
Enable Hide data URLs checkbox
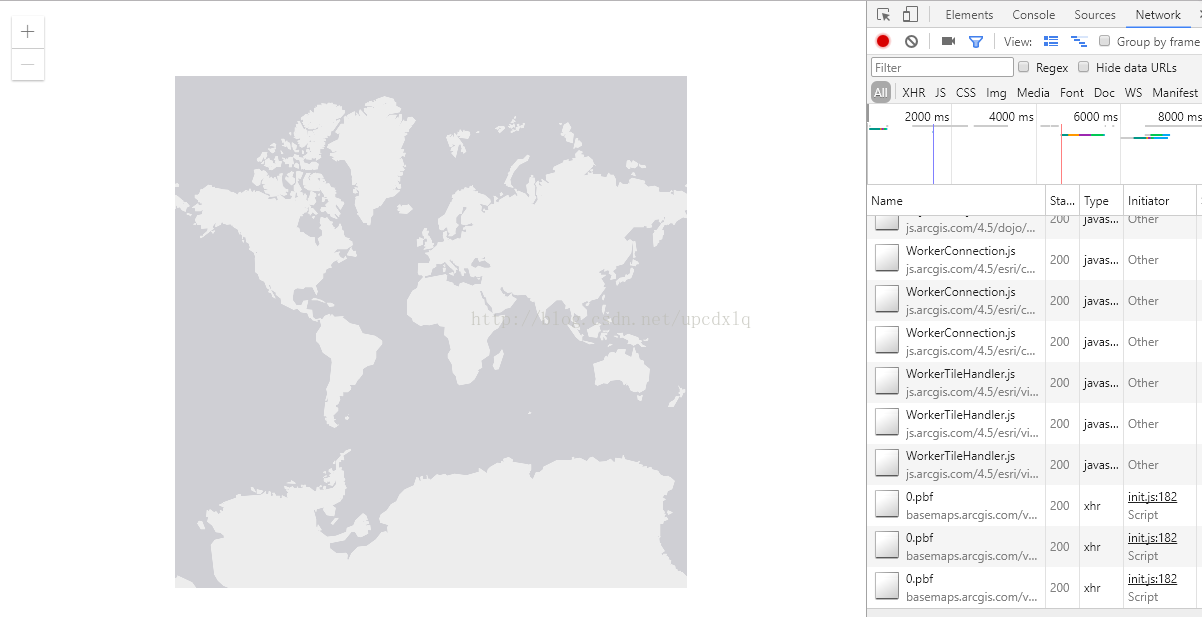[x=1084, y=67]
